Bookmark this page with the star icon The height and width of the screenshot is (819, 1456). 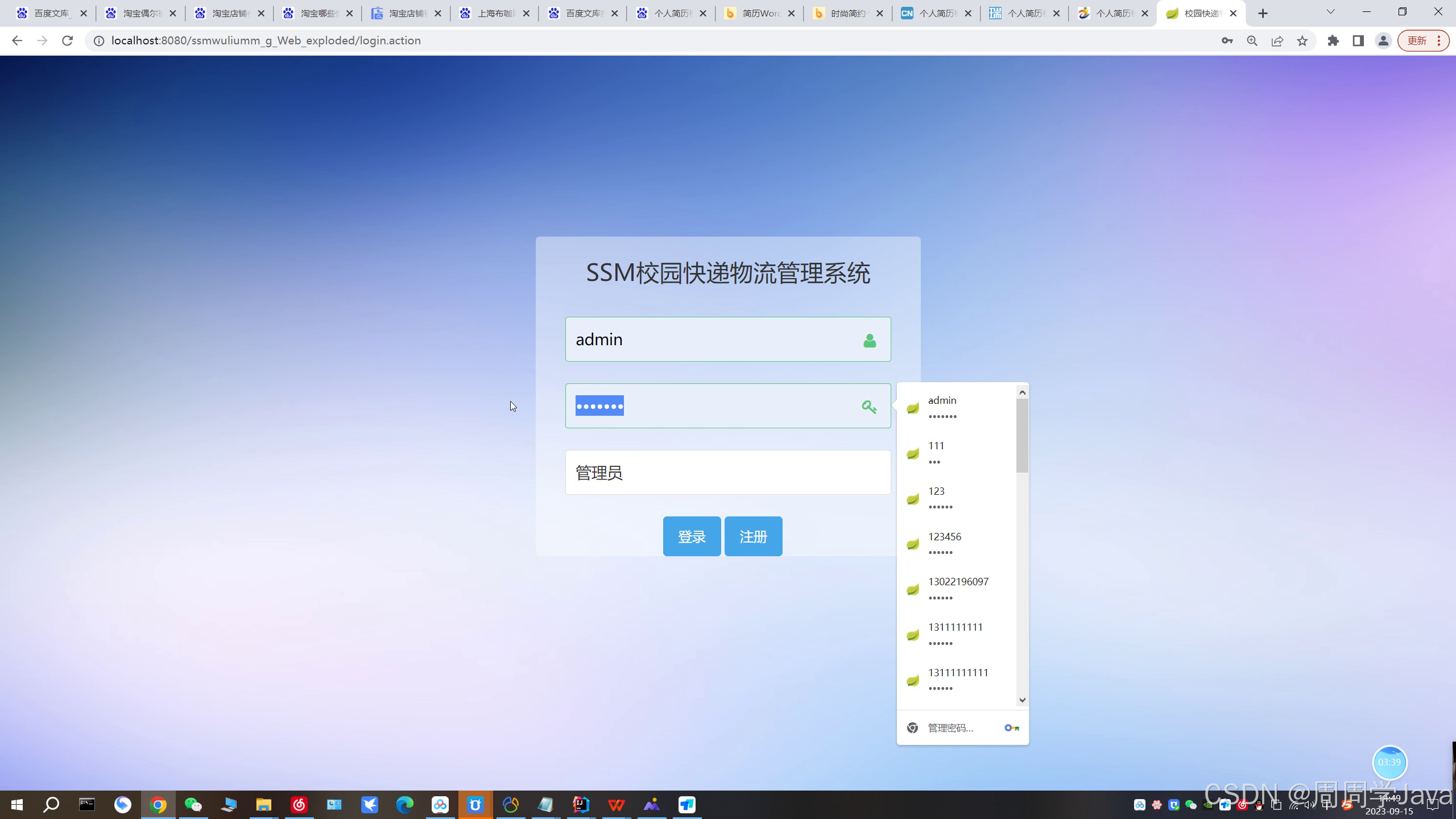[1302, 40]
